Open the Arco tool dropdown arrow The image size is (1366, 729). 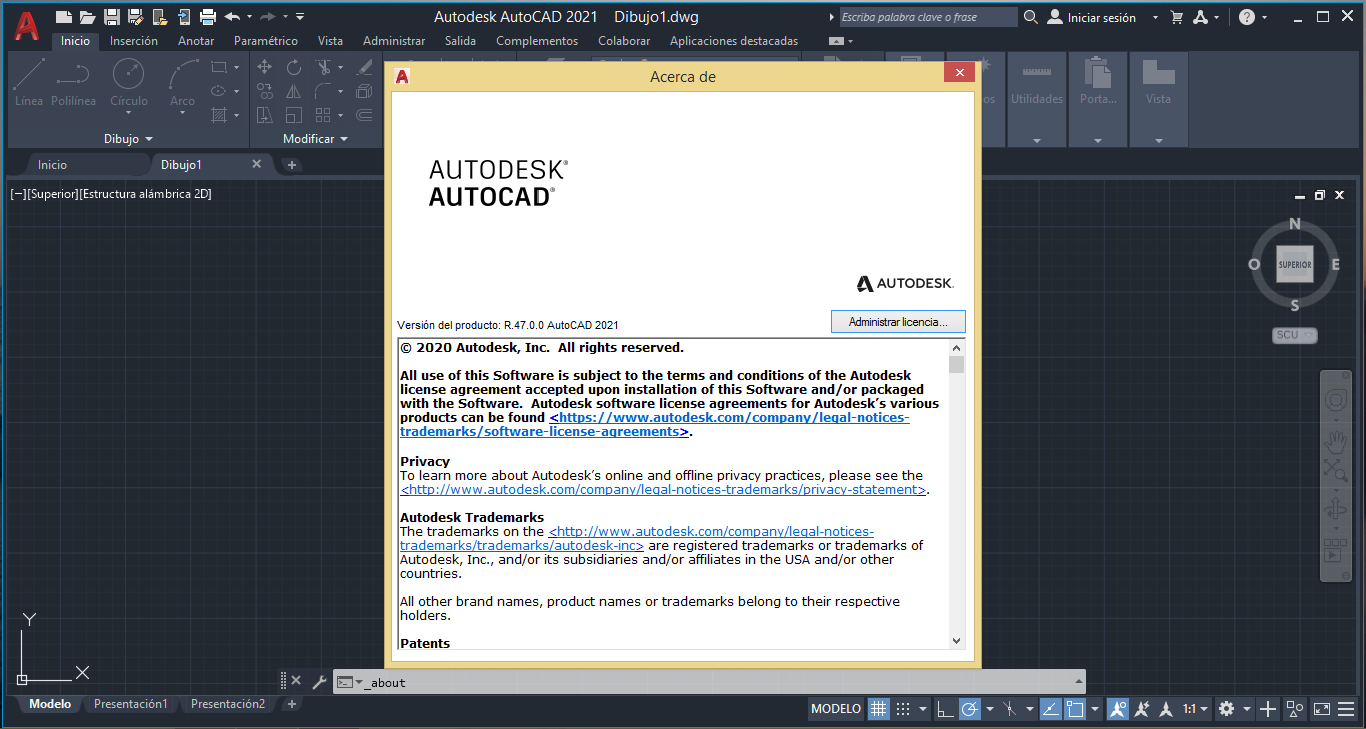point(182,113)
